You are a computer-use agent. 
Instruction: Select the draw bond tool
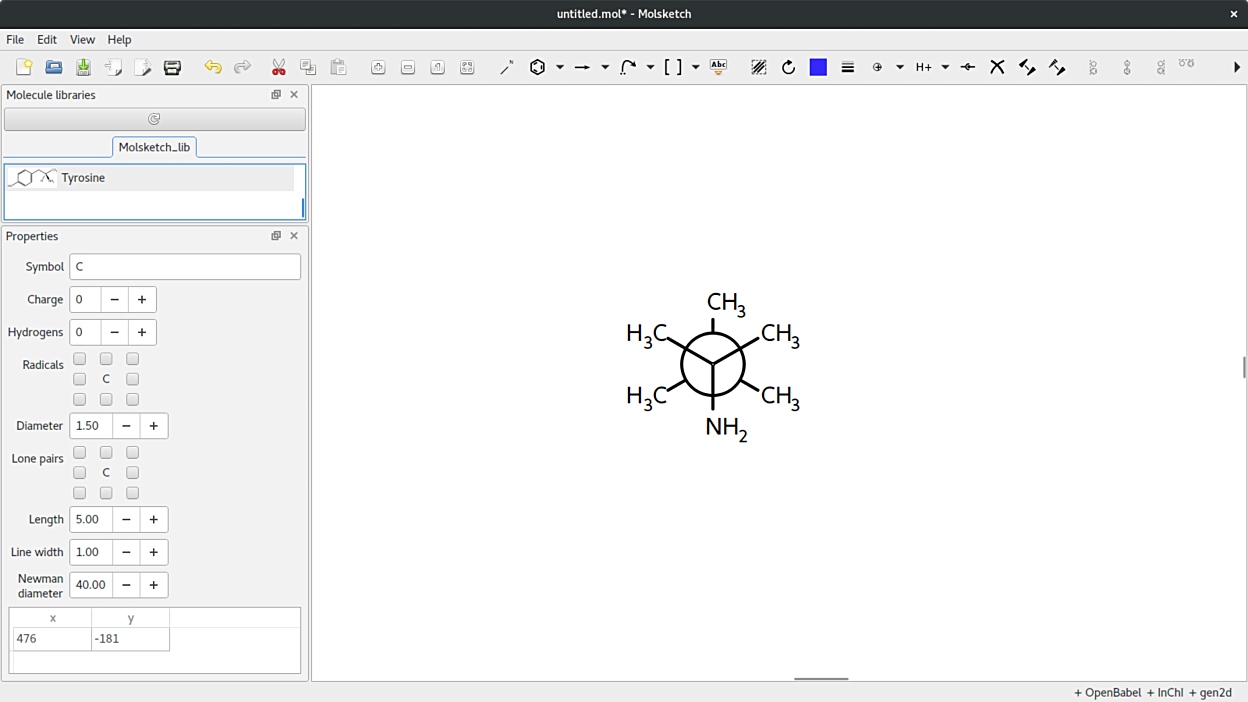coord(507,67)
